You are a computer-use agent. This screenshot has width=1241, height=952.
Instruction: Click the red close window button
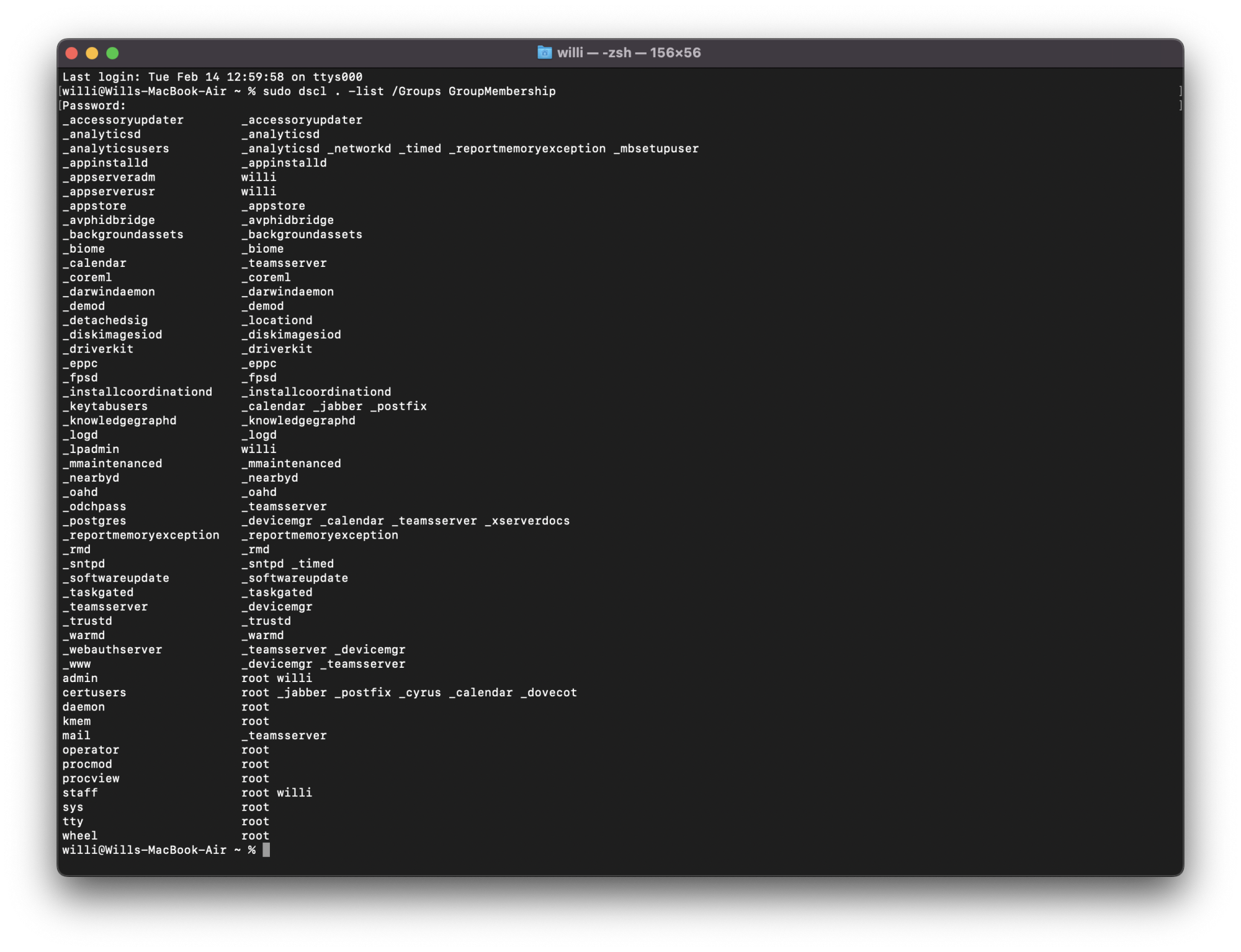point(71,53)
